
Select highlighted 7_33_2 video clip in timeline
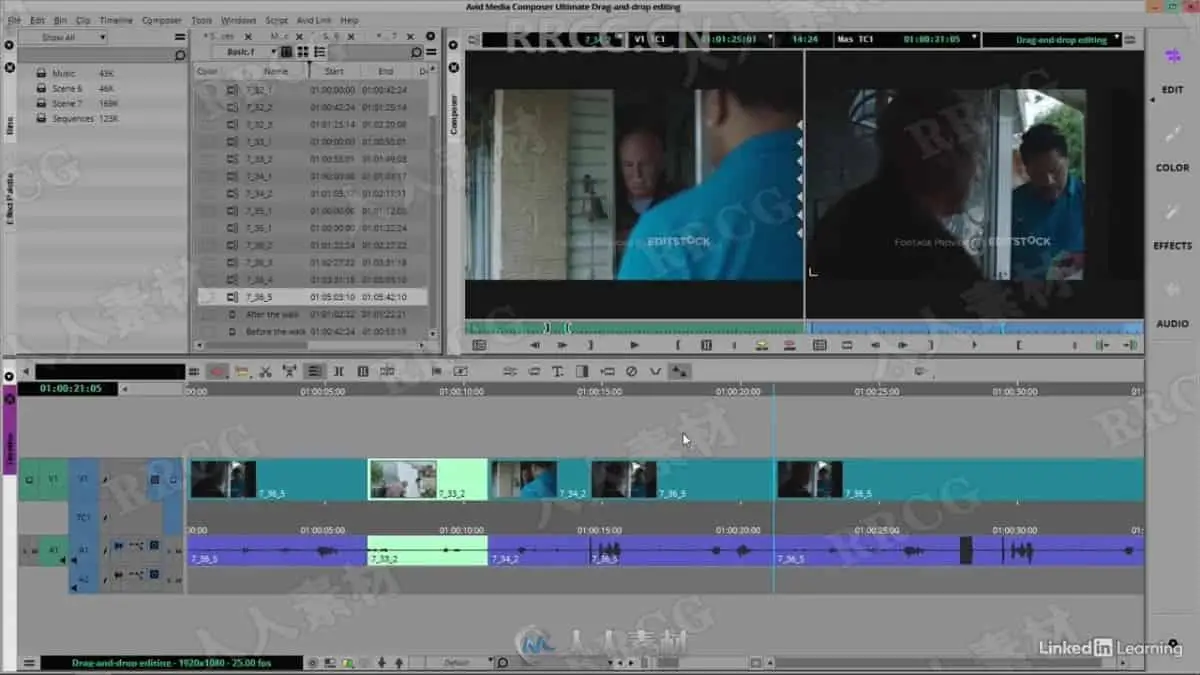click(x=428, y=479)
